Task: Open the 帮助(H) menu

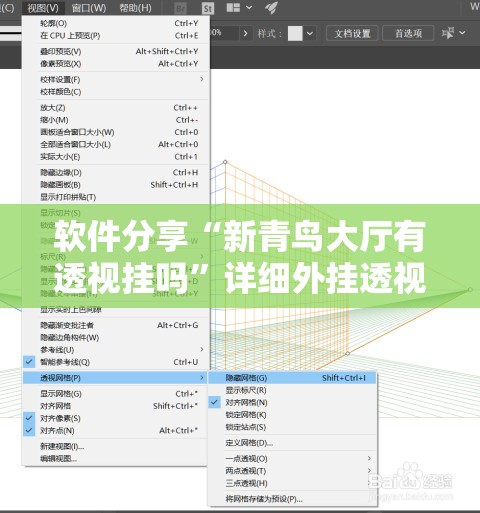Action: (135, 8)
